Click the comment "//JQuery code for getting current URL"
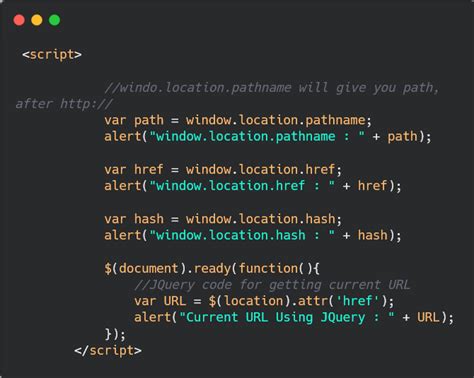 (272, 285)
